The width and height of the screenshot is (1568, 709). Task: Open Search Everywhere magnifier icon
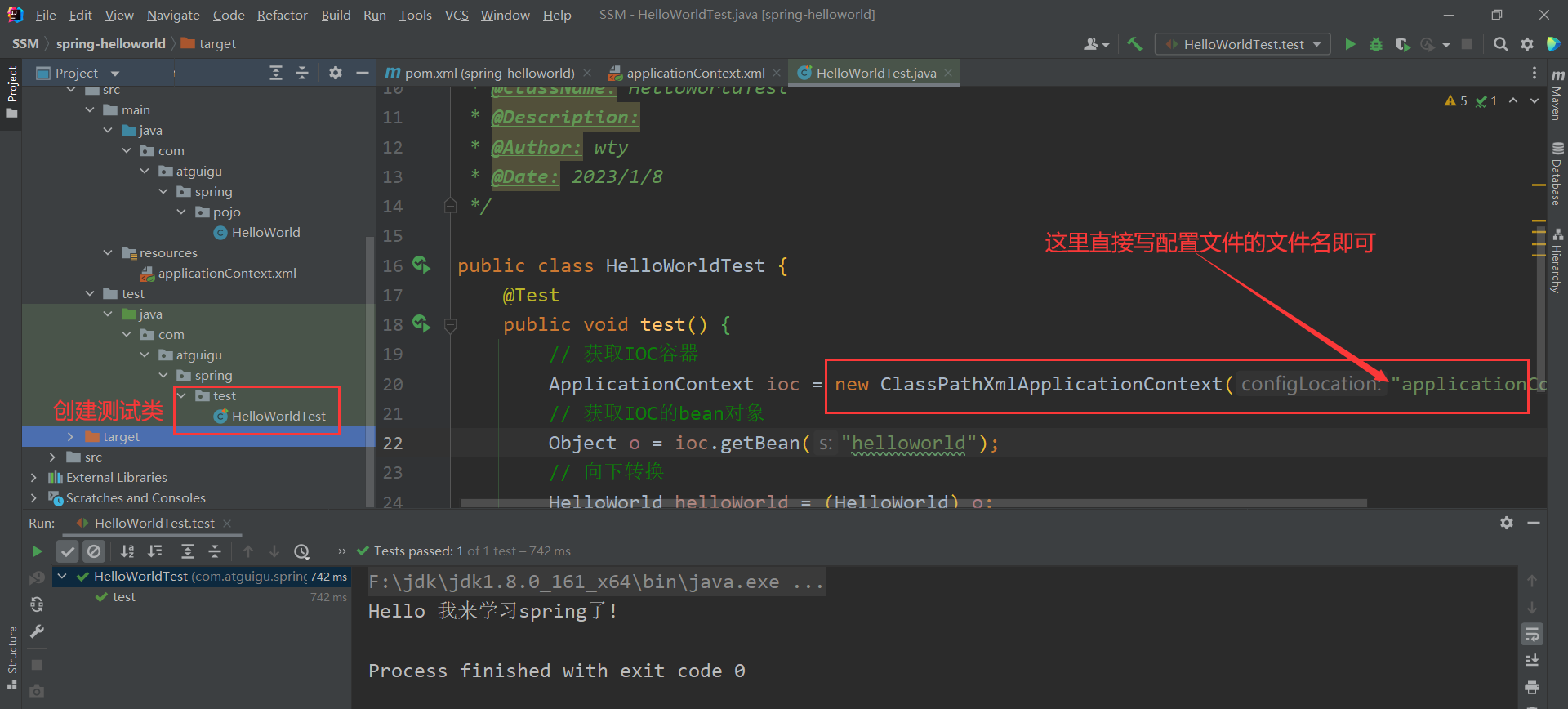point(1500,44)
